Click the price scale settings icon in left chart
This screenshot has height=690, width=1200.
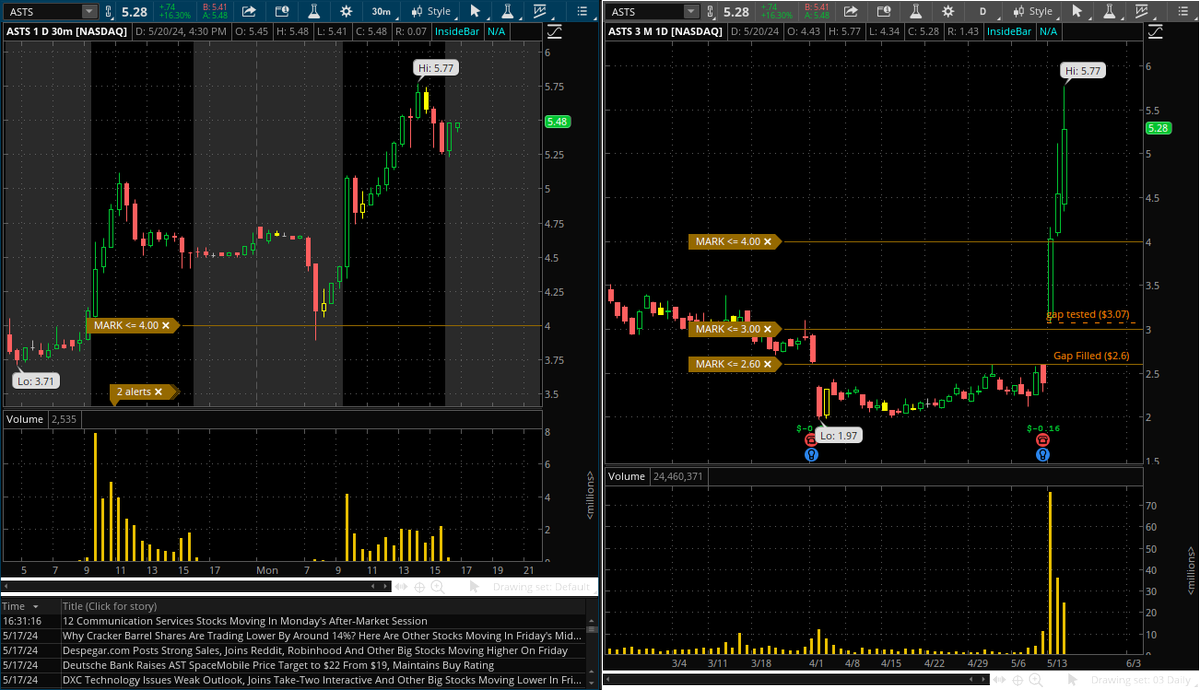555,31
